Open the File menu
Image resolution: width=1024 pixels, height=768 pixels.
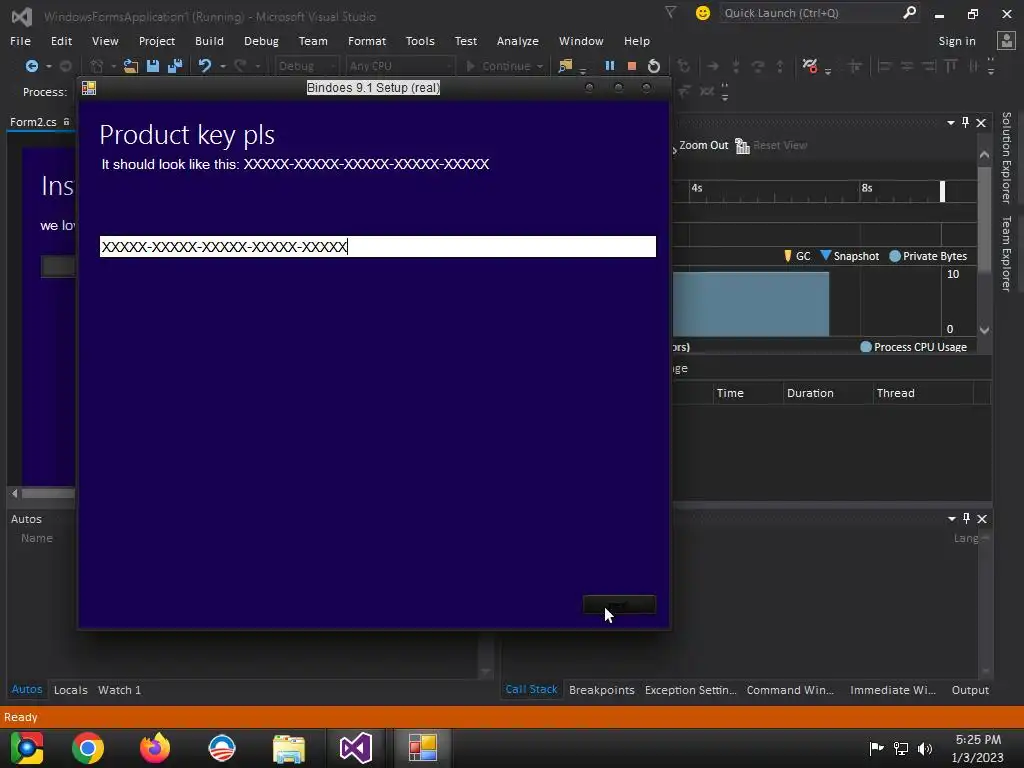pos(20,41)
